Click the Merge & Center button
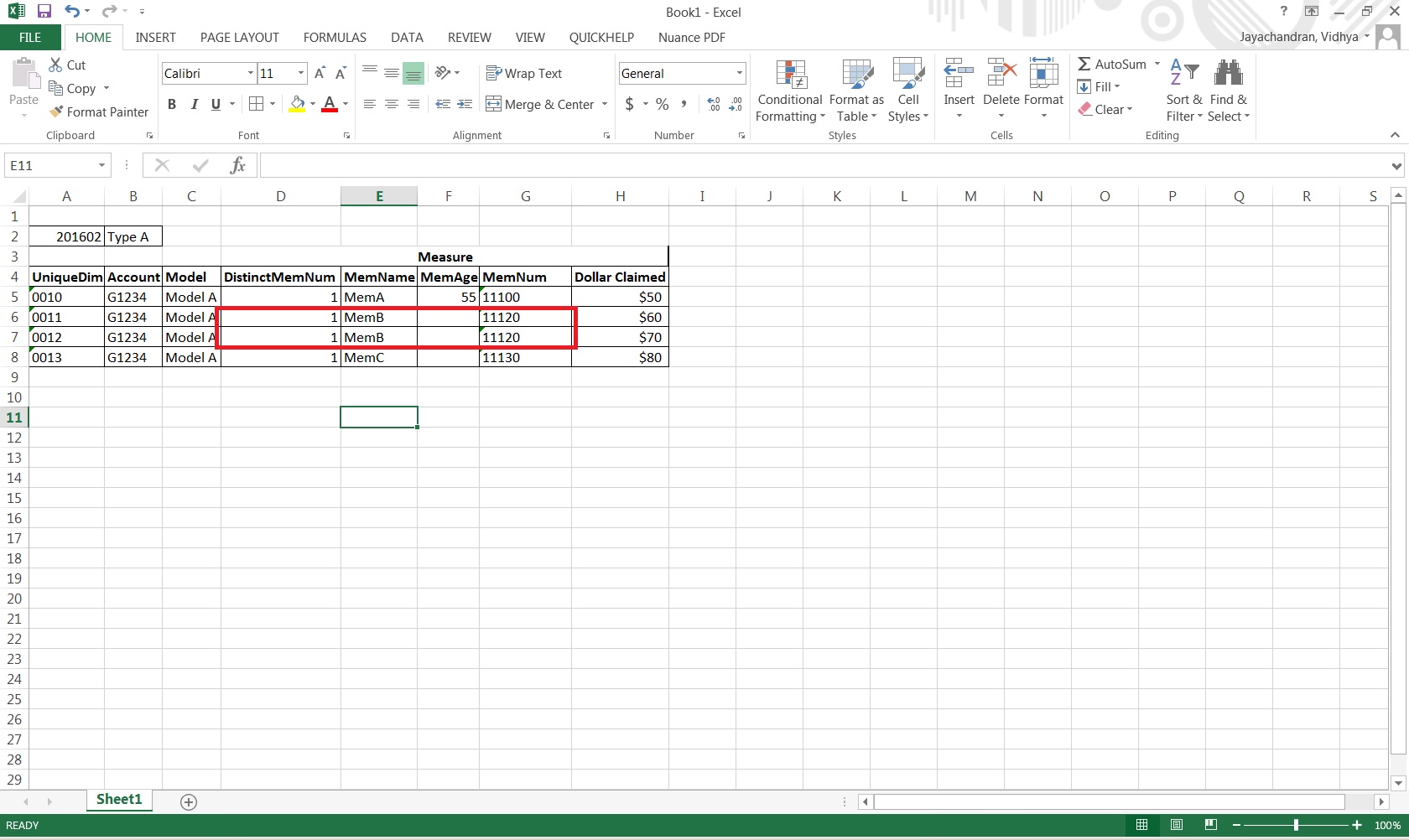Viewport: 1409px width, 840px height. click(x=540, y=104)
